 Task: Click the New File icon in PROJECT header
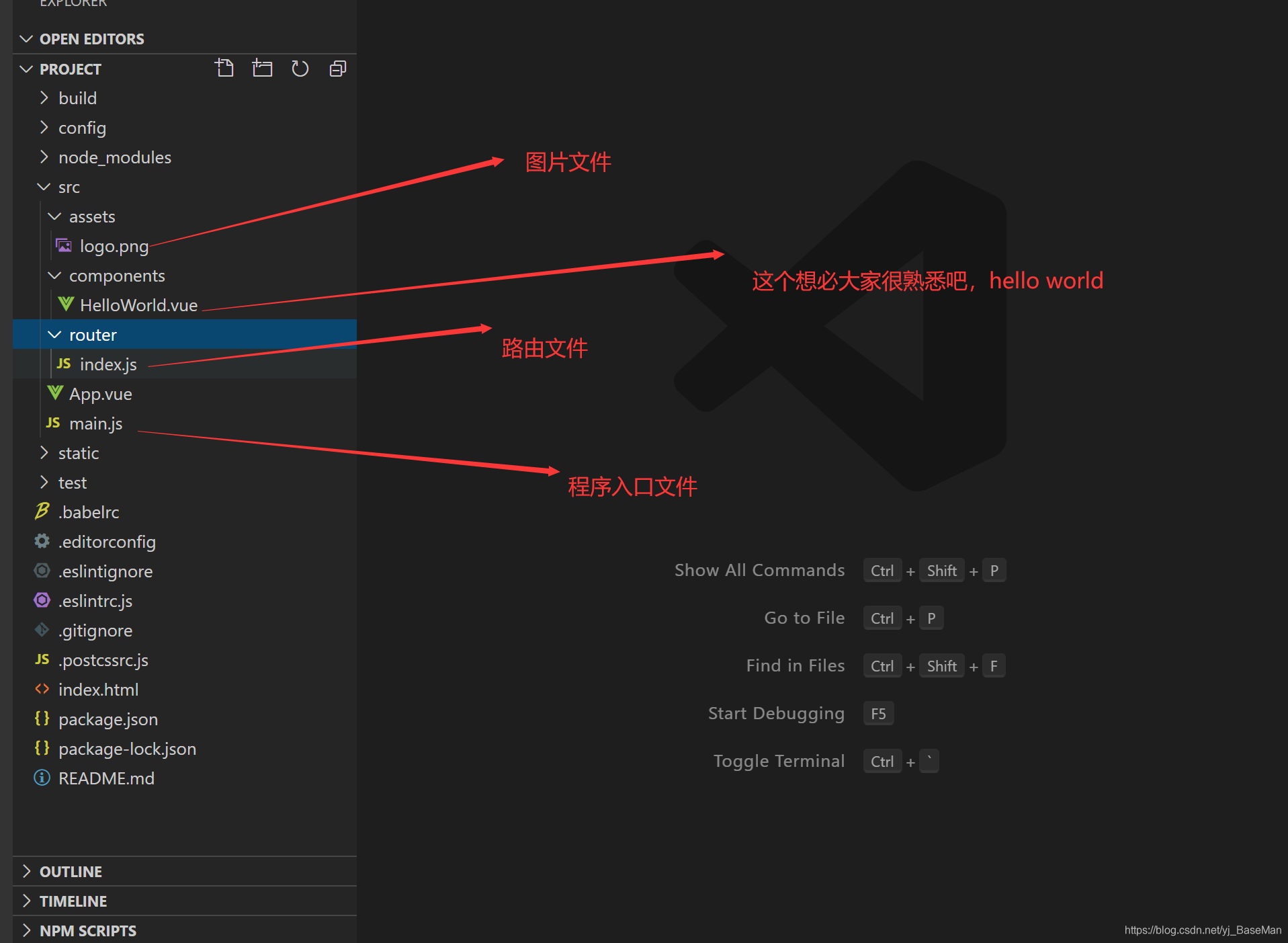(x=224, y=69)
